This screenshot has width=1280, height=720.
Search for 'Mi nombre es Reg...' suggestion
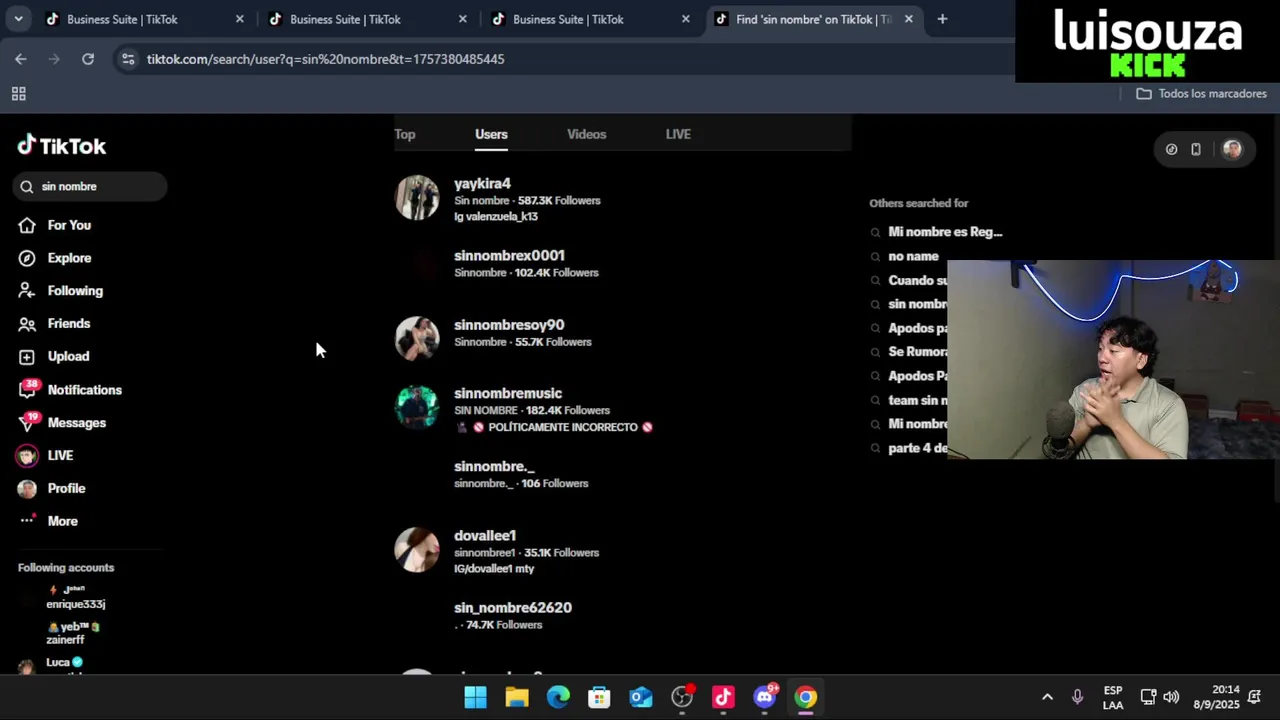pyautogui.click(x=945, y=232)
